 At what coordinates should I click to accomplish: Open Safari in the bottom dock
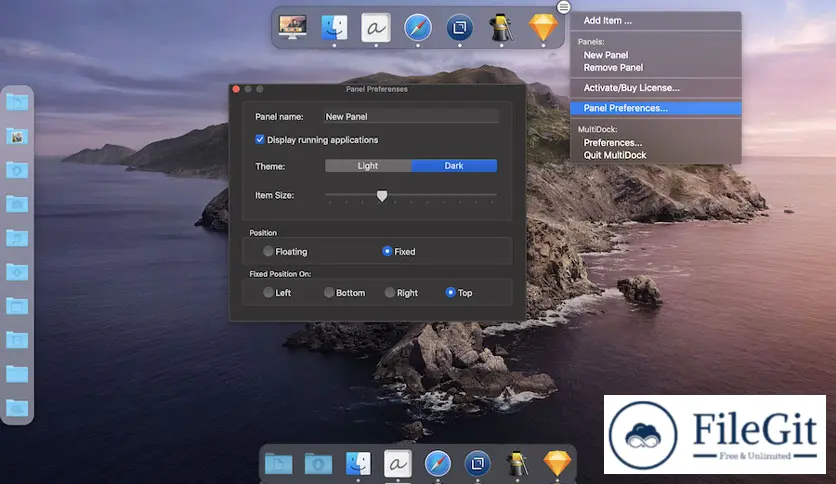coord(438,463)
